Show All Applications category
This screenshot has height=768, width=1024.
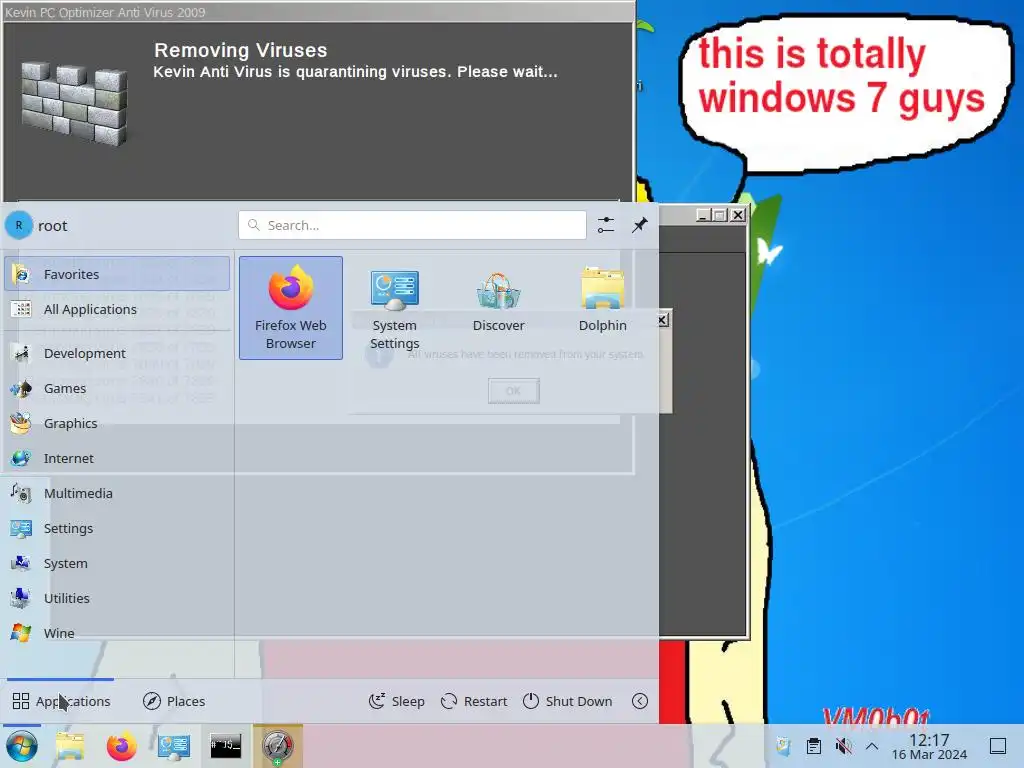click(117, 309)
